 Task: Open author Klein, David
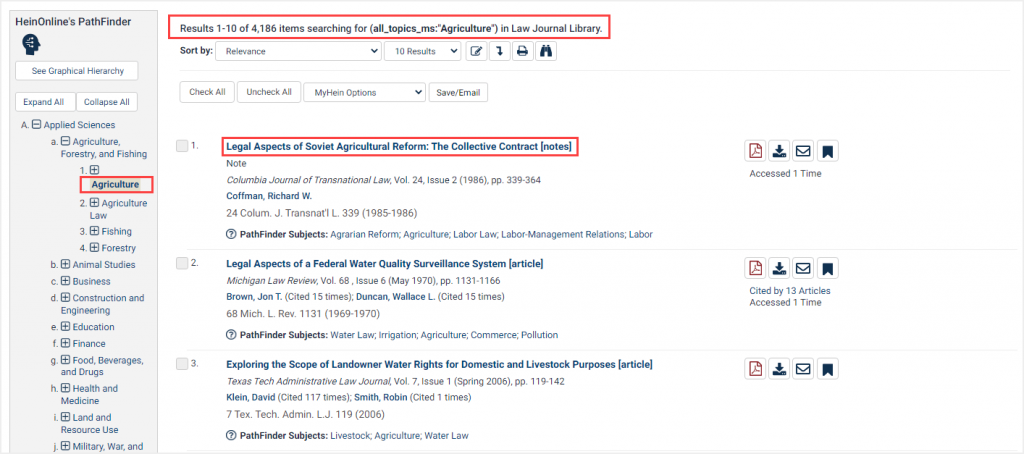pos(251,397)
